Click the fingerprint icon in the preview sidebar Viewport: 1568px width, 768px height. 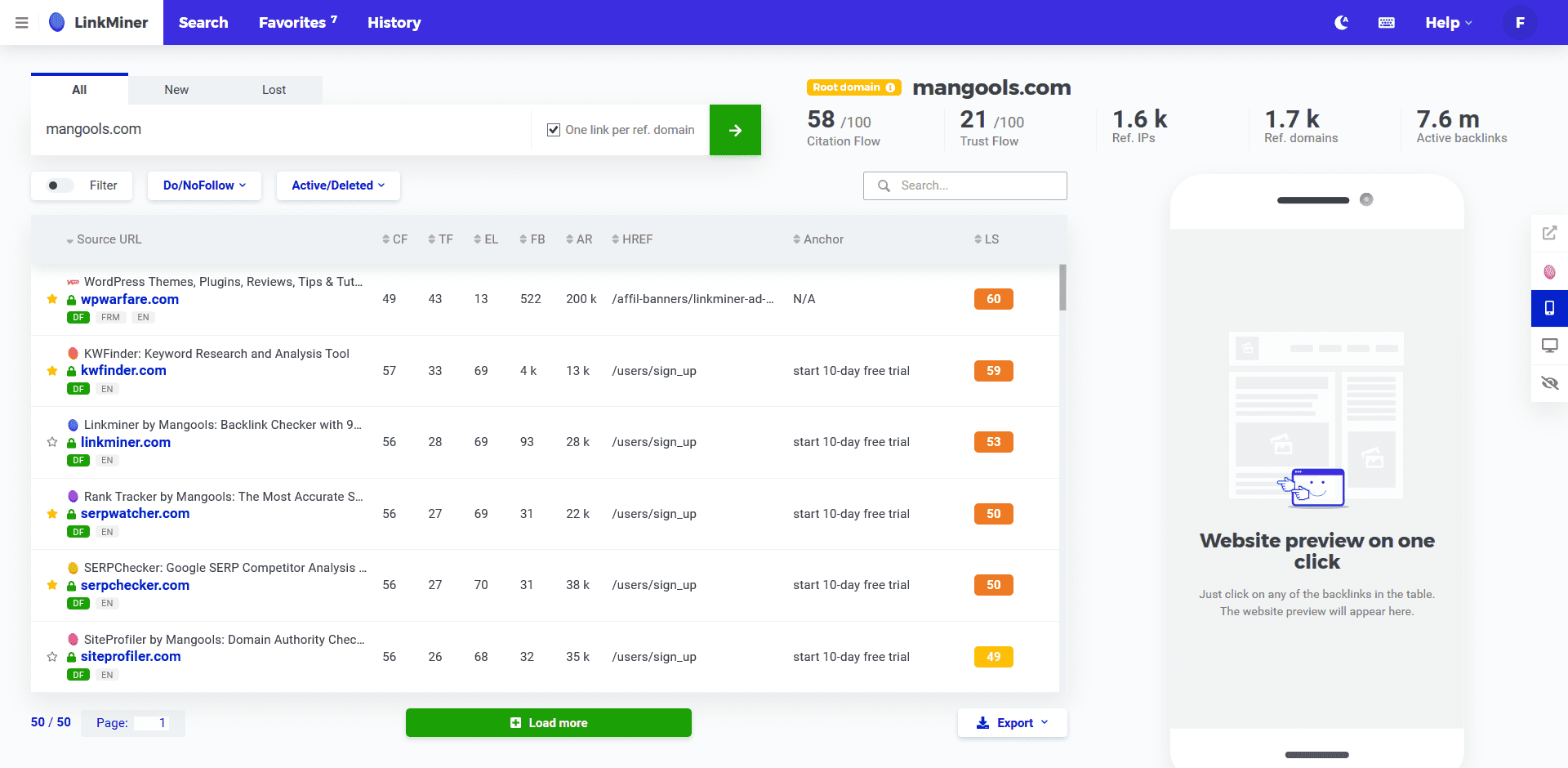1549,270
